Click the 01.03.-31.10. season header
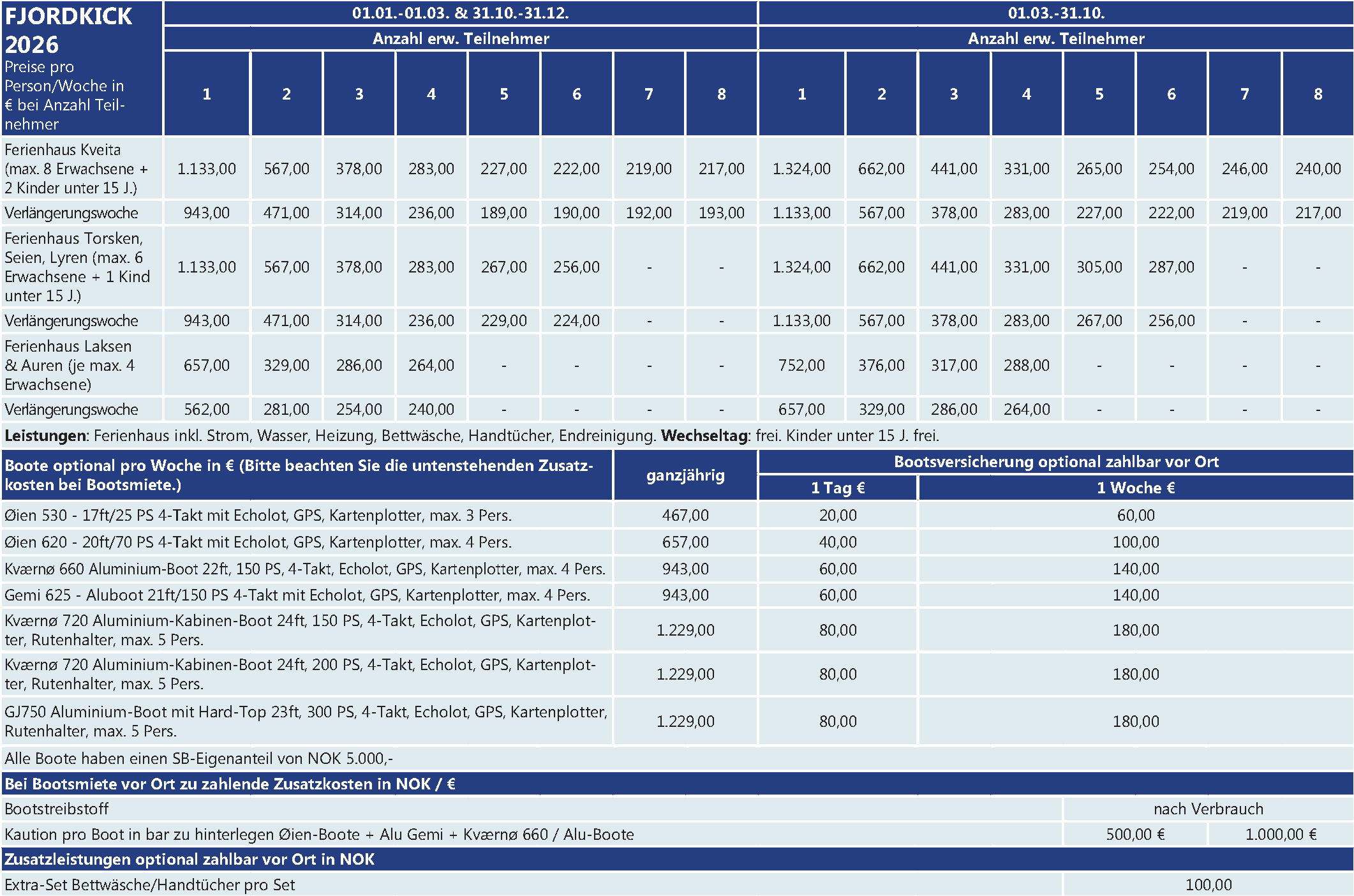Screen dimensions: 1354x896 (1055, 13)
